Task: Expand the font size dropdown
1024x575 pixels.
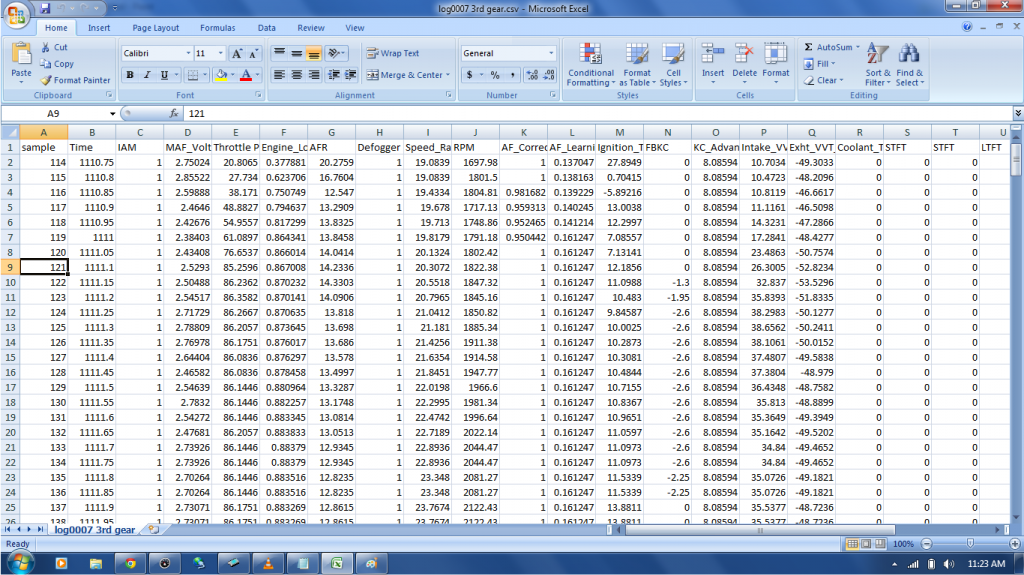Action: [220, 53]
